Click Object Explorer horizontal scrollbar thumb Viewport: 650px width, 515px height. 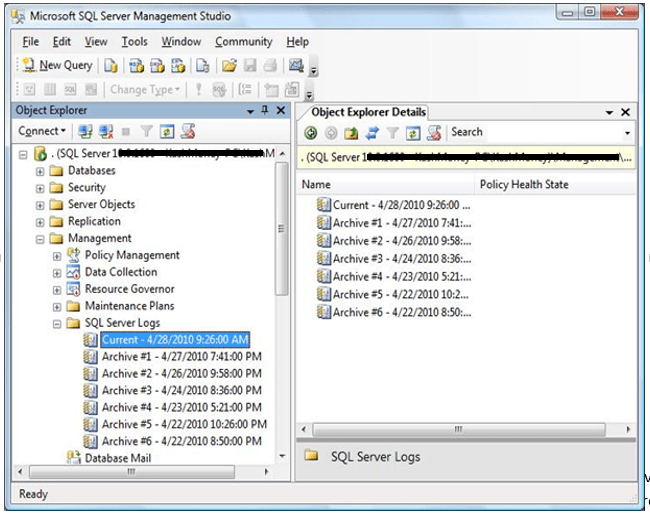coord(132,472)
